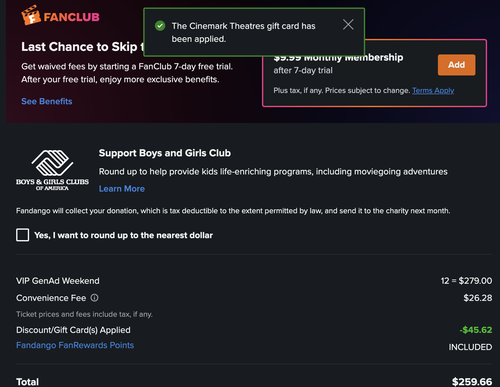Click the '$259.66' total amount
The height and width of the screenshot is (387, 500).
[x=472, y=382]
